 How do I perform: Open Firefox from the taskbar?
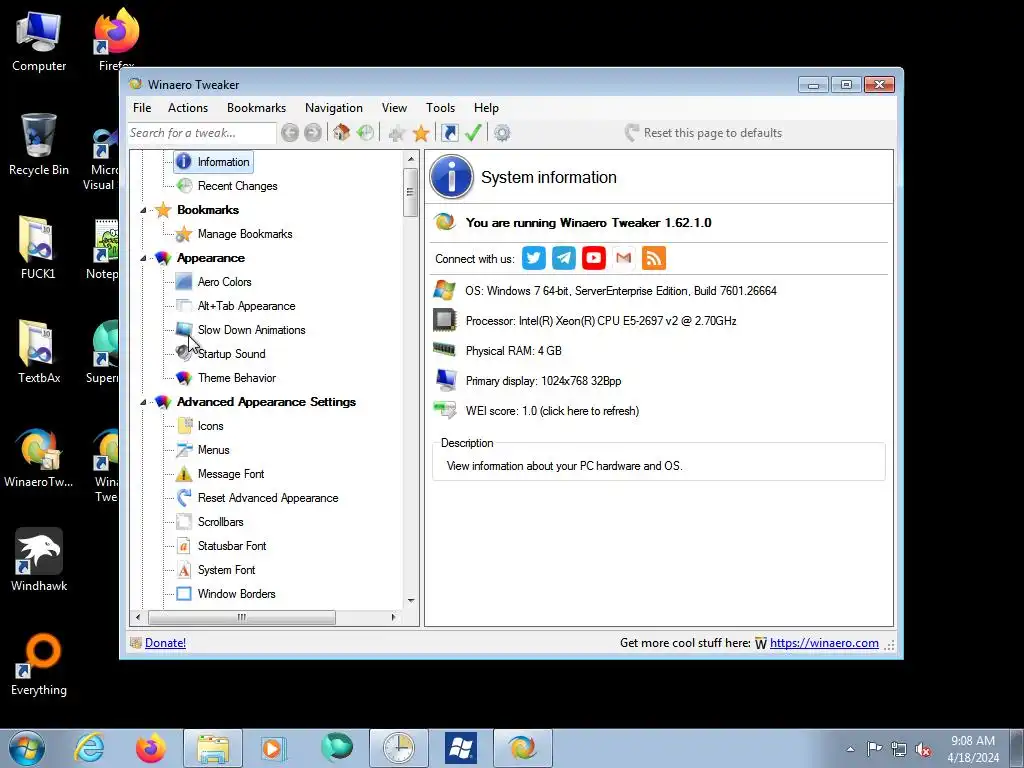(151, 748)
